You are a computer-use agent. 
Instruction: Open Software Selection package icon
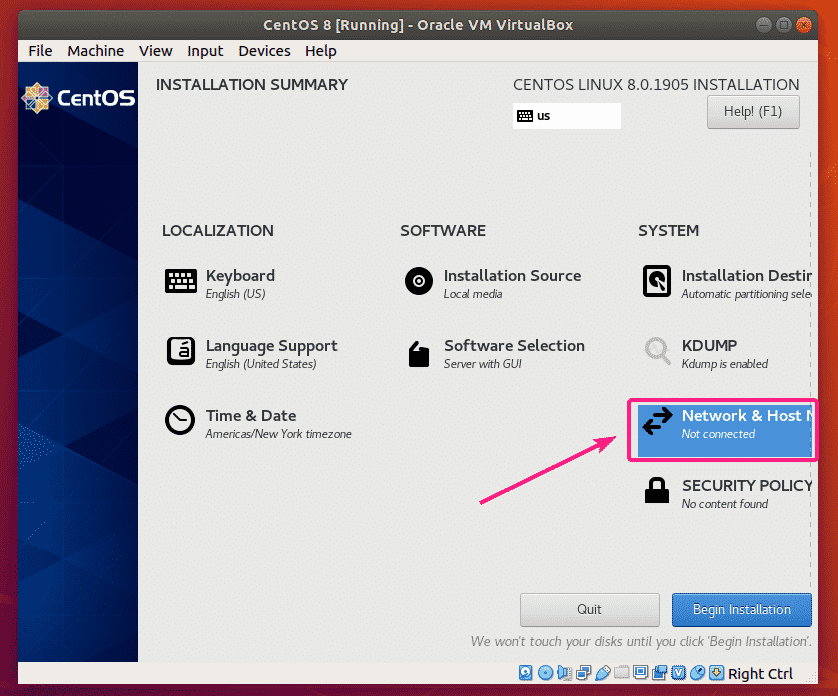point(418,353)
